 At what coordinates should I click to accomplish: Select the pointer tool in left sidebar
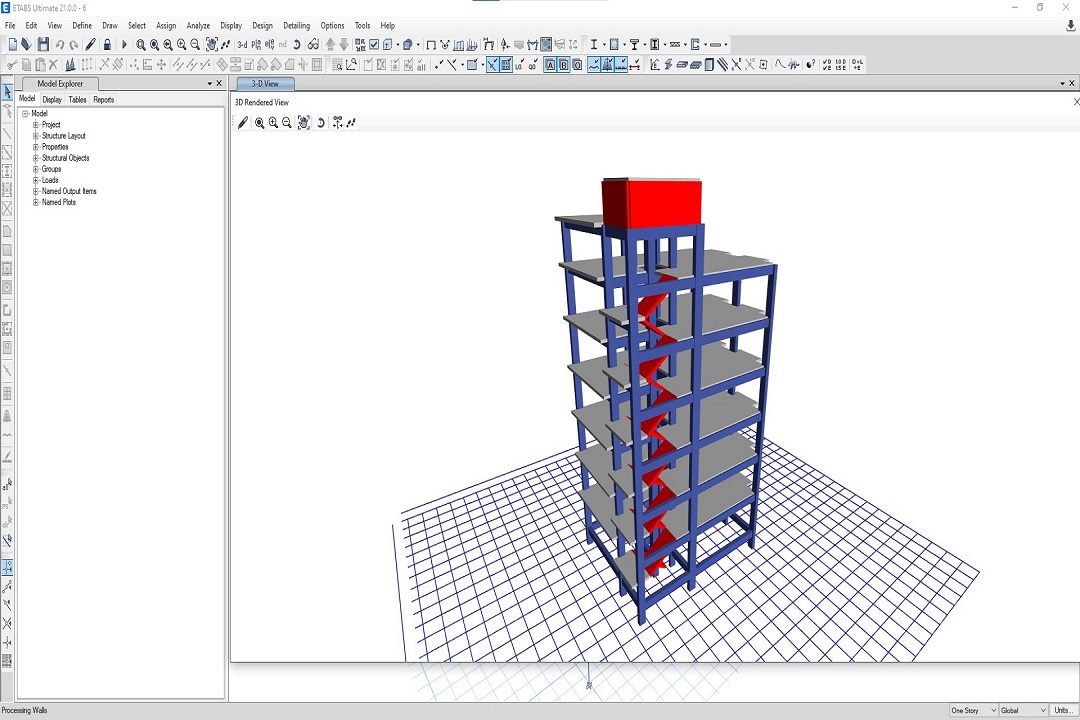7,93
